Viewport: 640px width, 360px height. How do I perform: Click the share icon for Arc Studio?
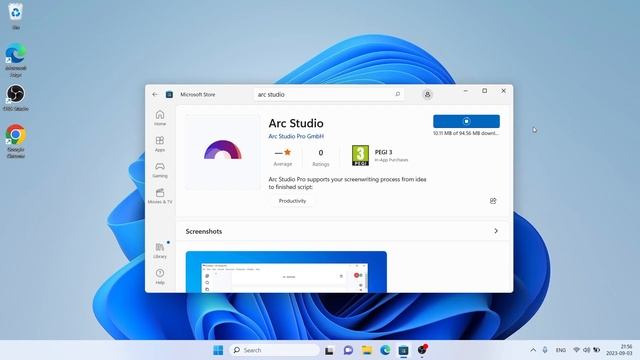coord(493,201)
